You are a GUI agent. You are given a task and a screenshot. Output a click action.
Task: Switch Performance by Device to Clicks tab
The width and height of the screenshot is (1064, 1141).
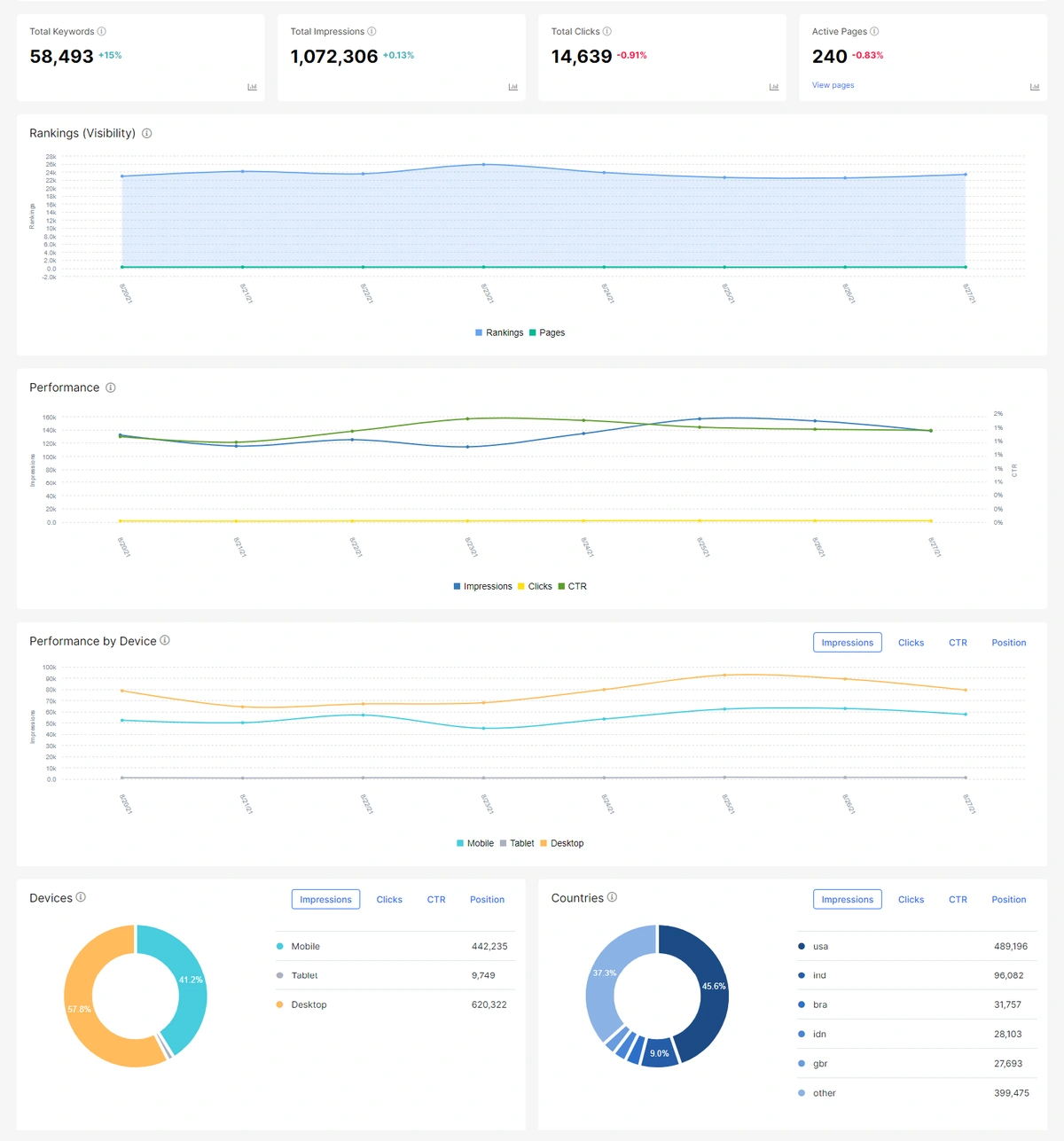tap(911, 643)
